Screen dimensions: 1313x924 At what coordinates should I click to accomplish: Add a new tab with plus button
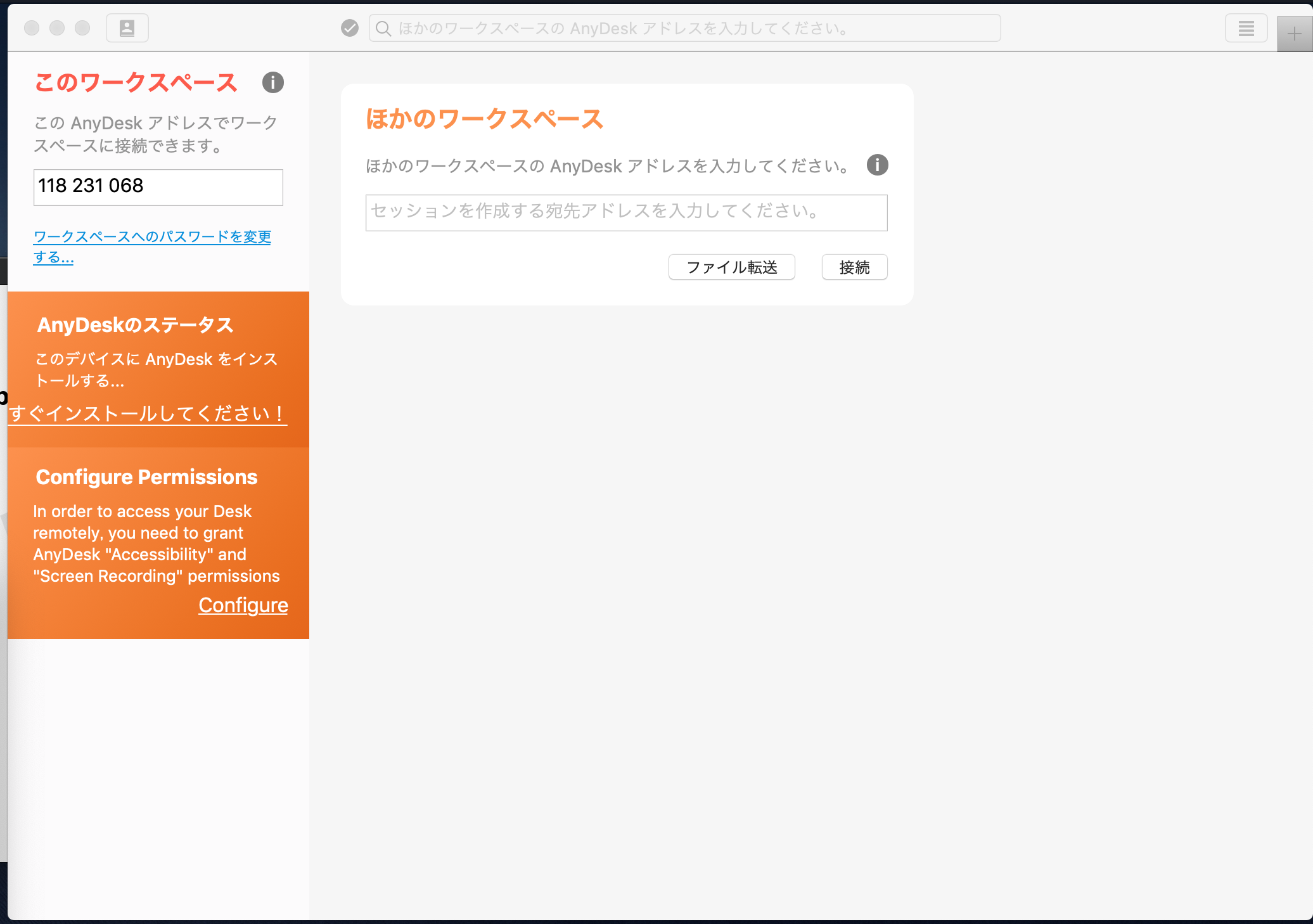point(1295,34)
